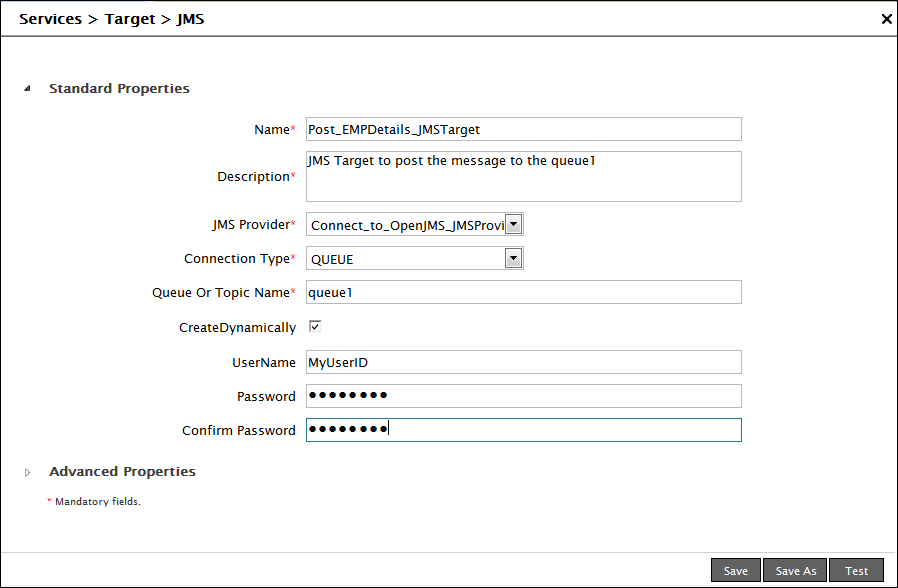
Task: Click the Advanced Properties heading text
Action: pos(122,471)
